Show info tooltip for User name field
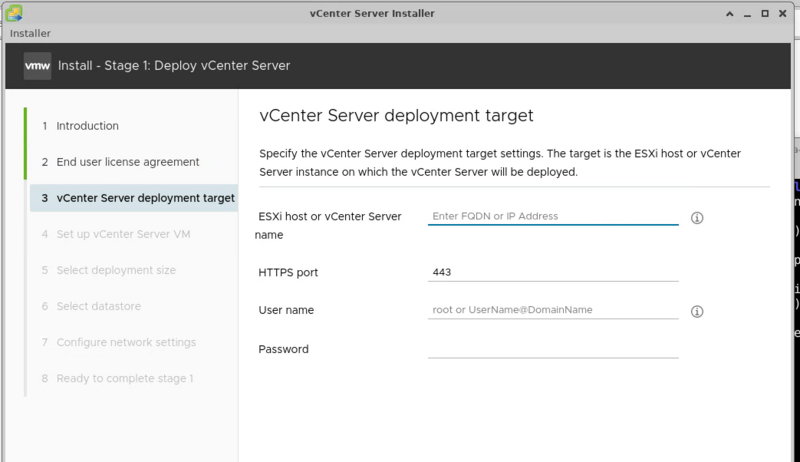This screenshot has height=462, width=800. [x=697, y=311]
